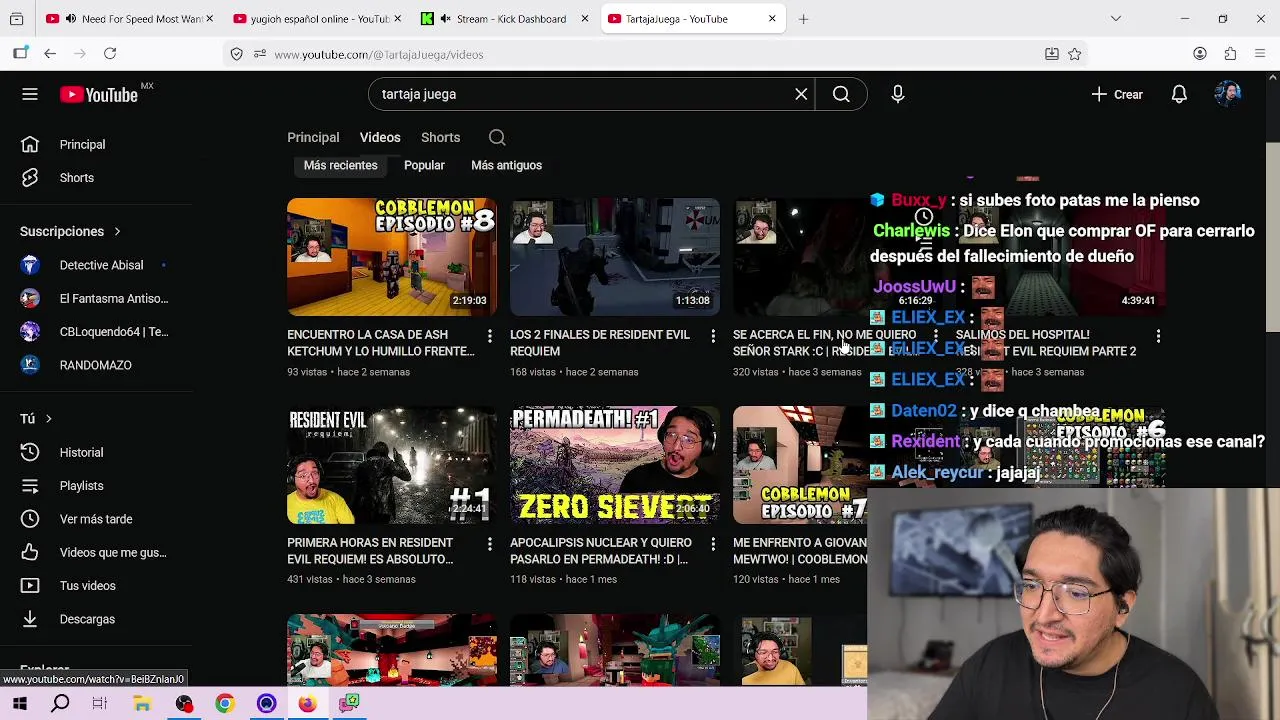The image size is (1280, 720).
Task: Open Windows taskbar search
Action: [x=60, y=704]
